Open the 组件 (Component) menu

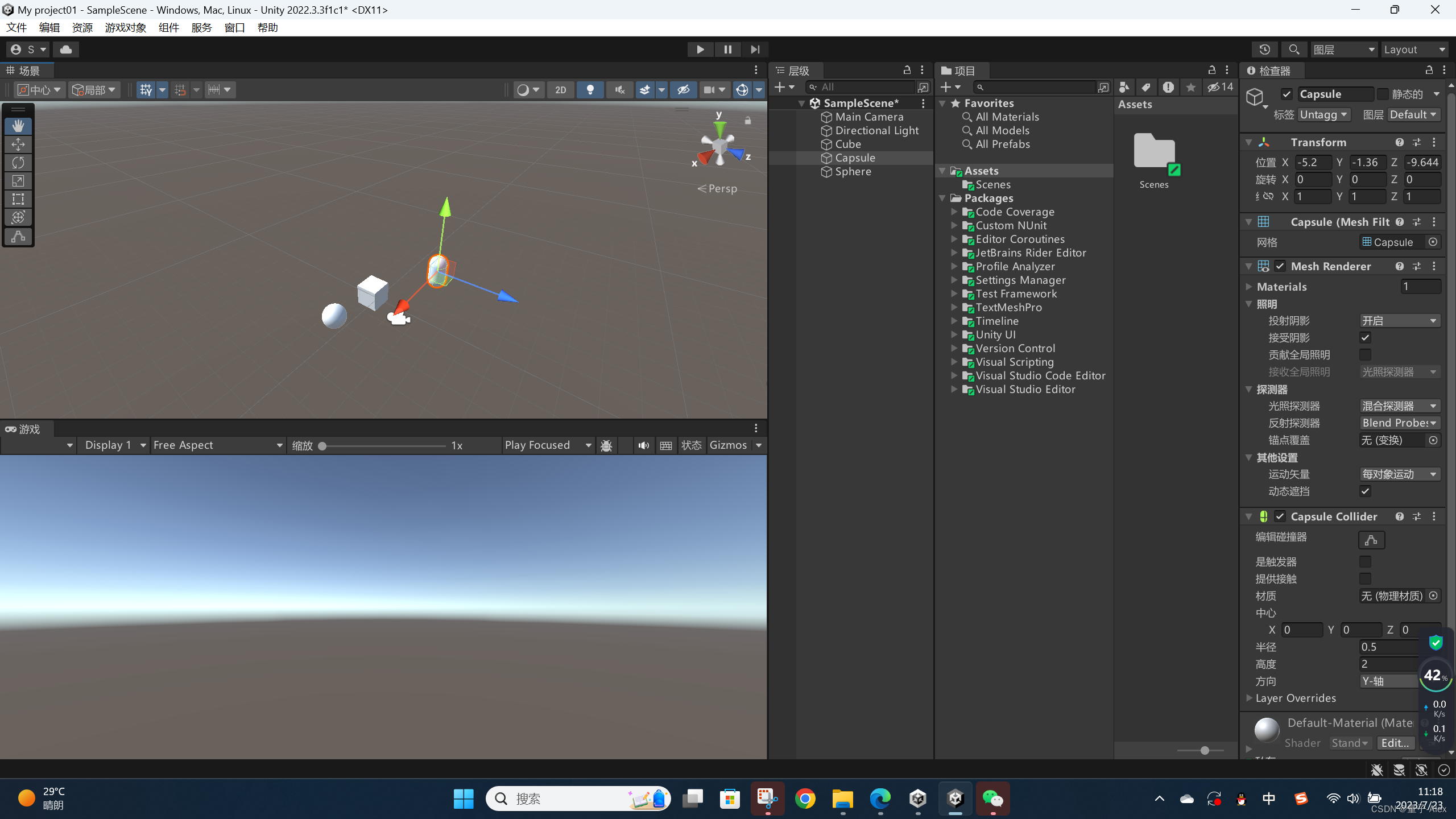[168, 27]
